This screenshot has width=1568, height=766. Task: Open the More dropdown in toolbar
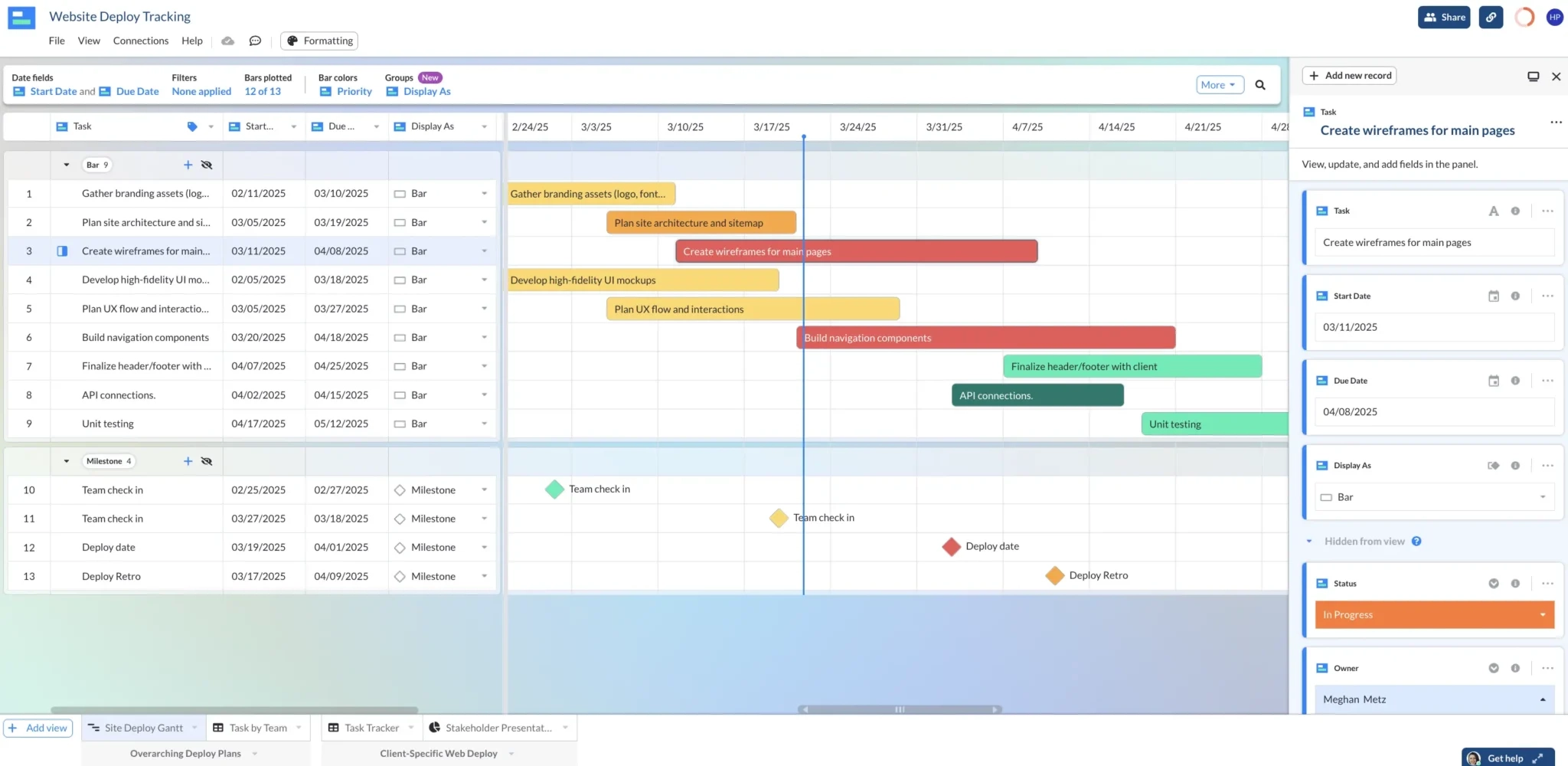(1219, 85)
